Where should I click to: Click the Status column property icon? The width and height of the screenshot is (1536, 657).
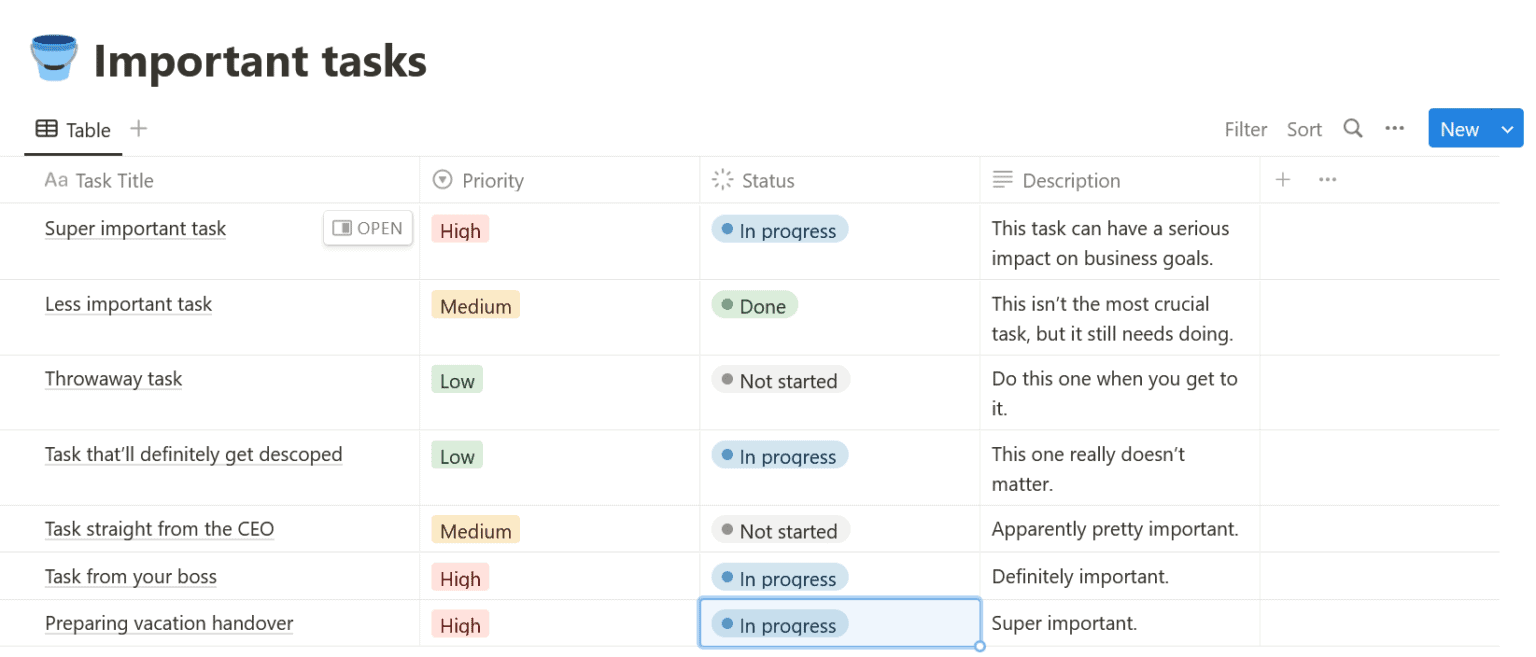pos(722,179)
